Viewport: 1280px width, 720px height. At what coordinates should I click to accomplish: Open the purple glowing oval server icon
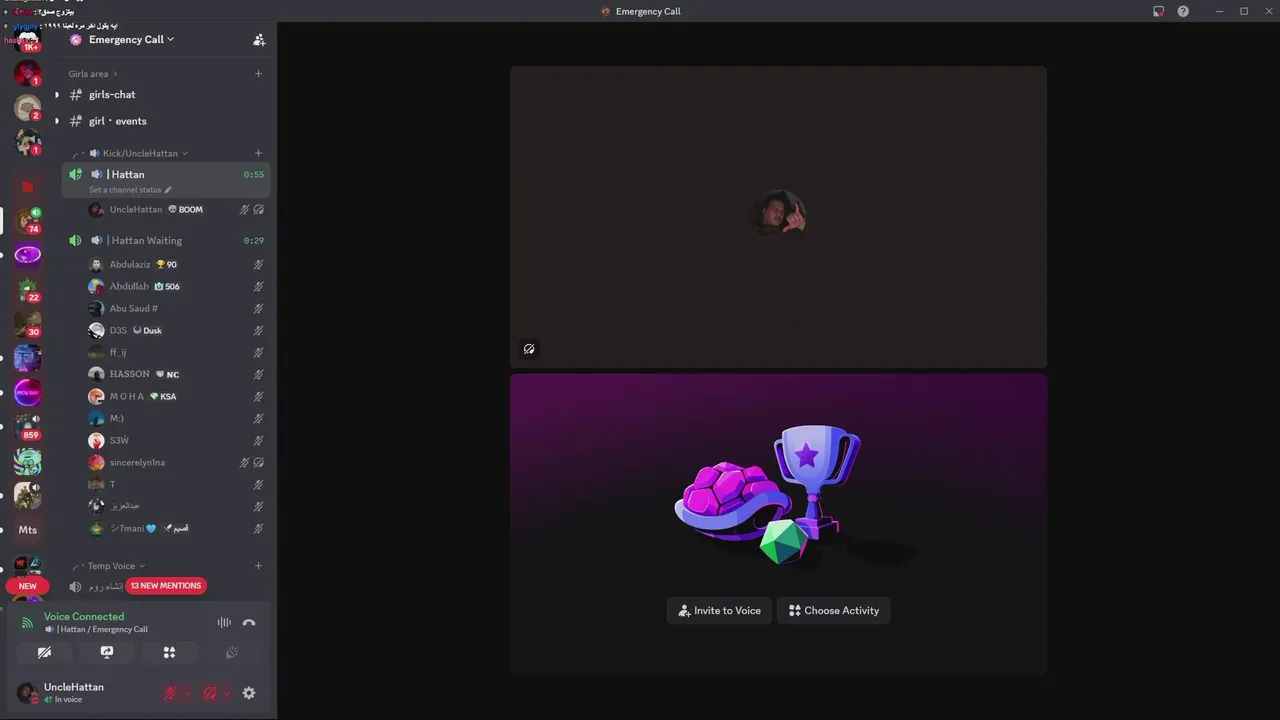pyautogui.click(x=27, y=255)
